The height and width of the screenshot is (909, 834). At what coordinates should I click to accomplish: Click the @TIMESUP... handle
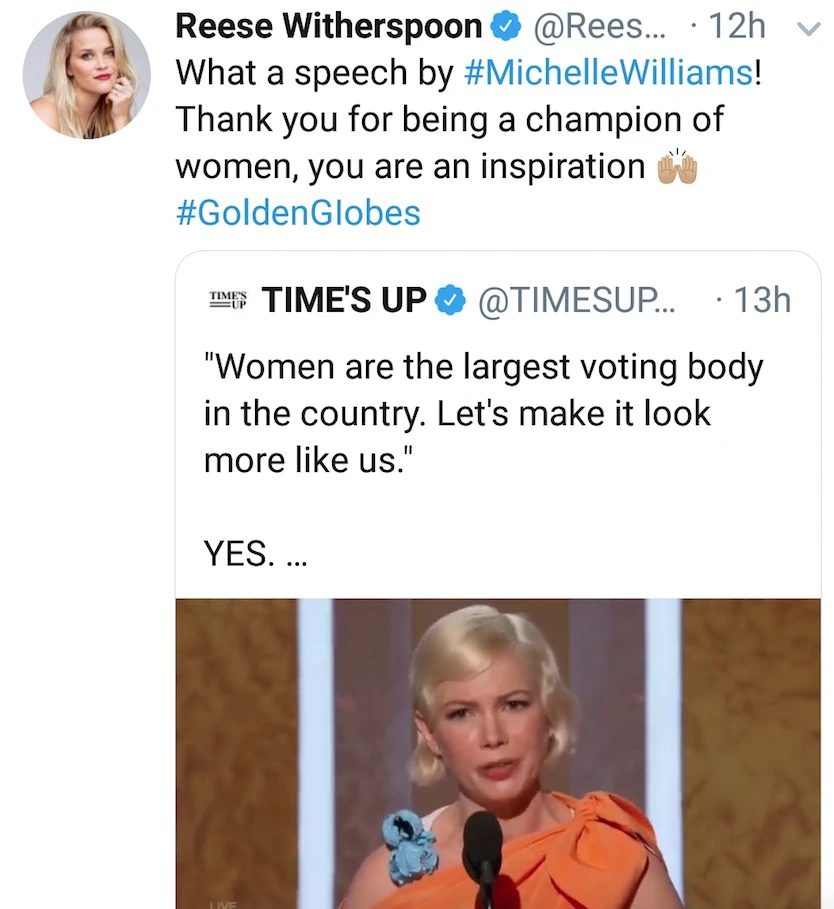577,300
